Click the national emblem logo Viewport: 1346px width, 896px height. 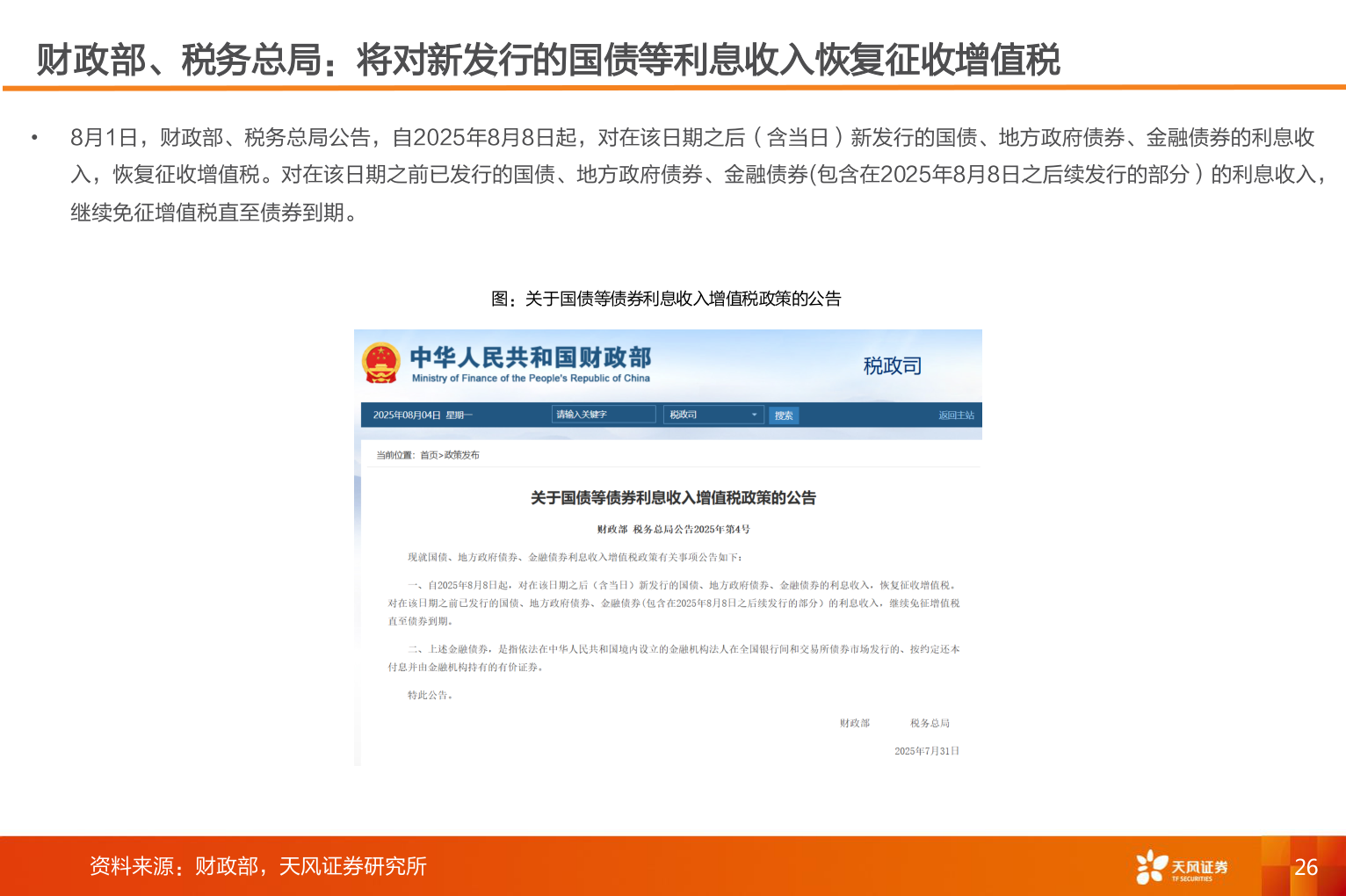point(380,363)
